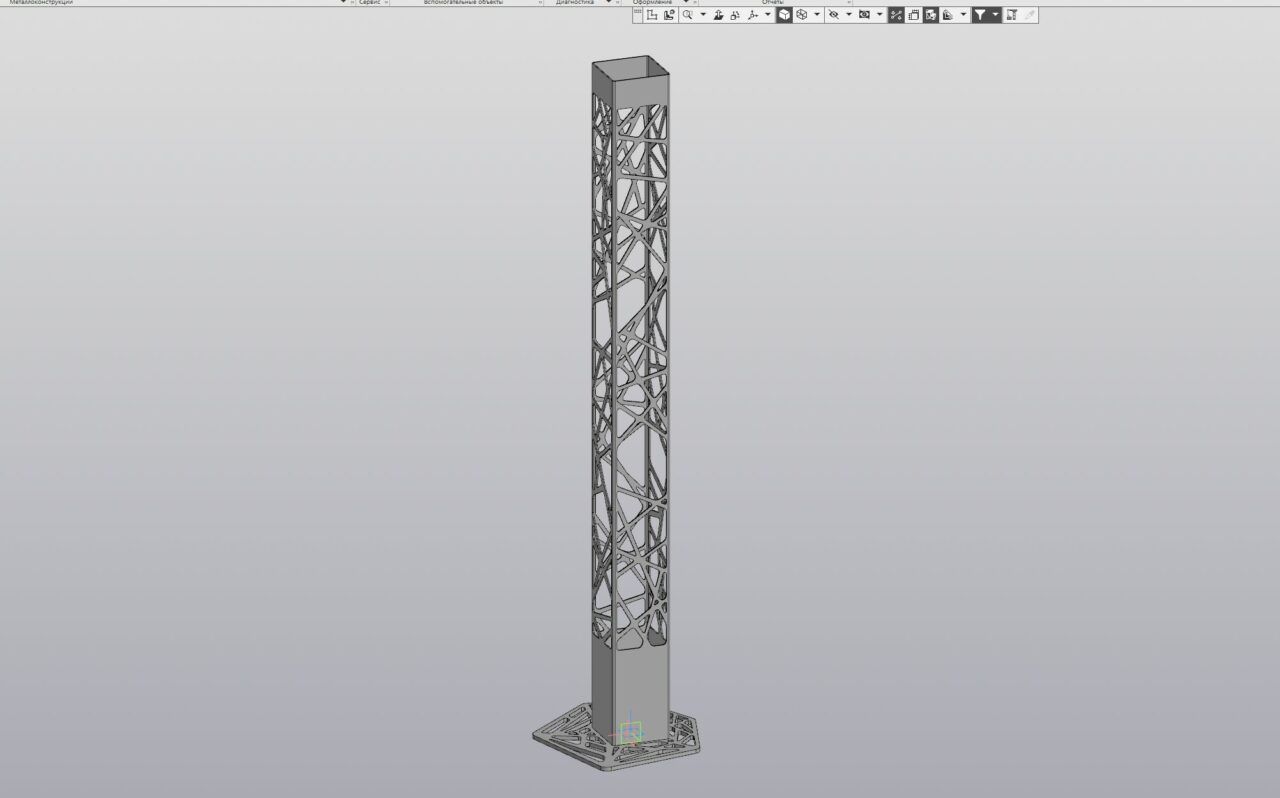Click the stacked pages layers icon
This screenshot has height=798, width=1280.
[x=948, y=15]
